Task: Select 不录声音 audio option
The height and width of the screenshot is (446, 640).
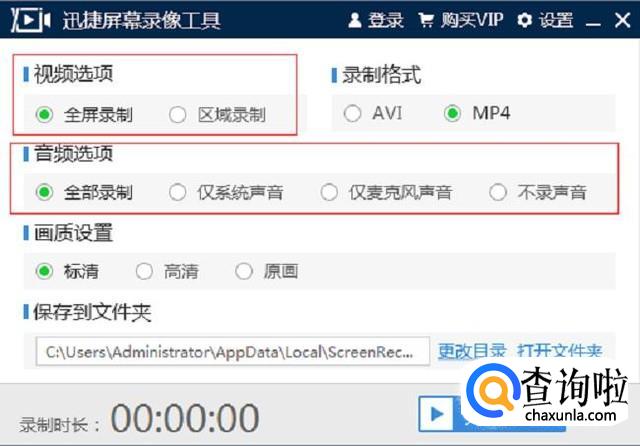Action: [498, 192]
